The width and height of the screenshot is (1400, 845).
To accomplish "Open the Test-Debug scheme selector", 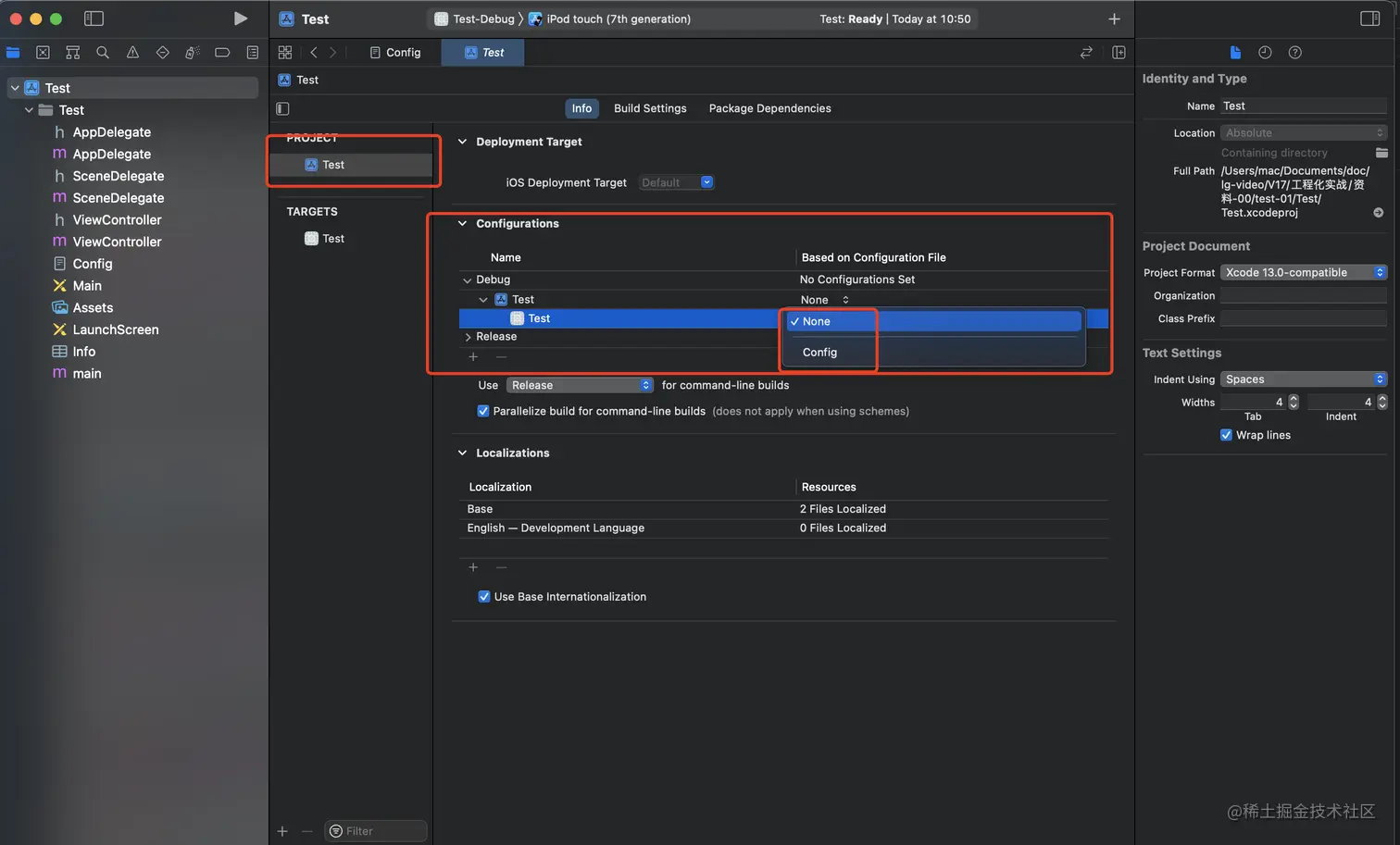I will click(x=474, y=19).
